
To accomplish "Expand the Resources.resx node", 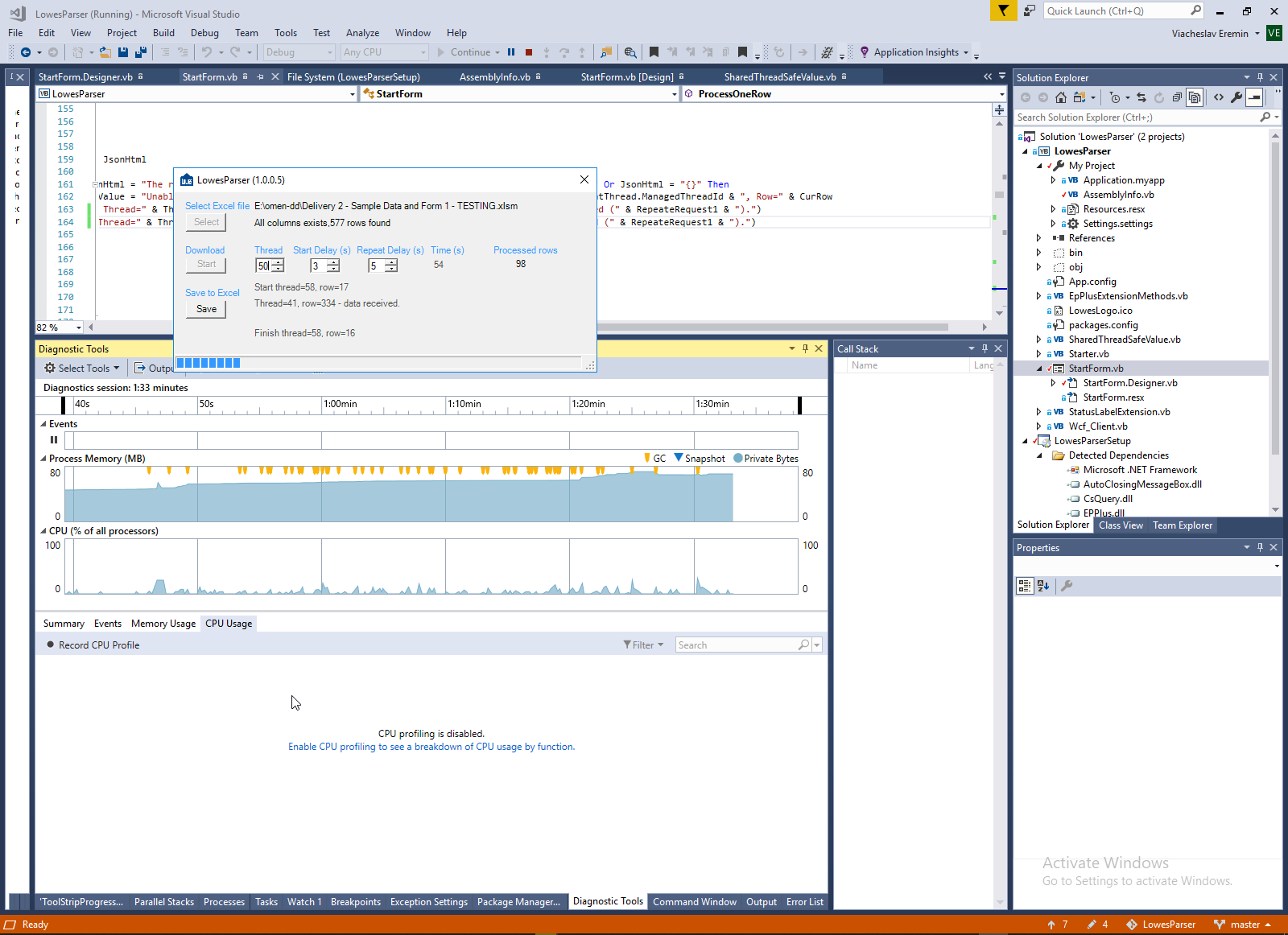I will 1054,209.
